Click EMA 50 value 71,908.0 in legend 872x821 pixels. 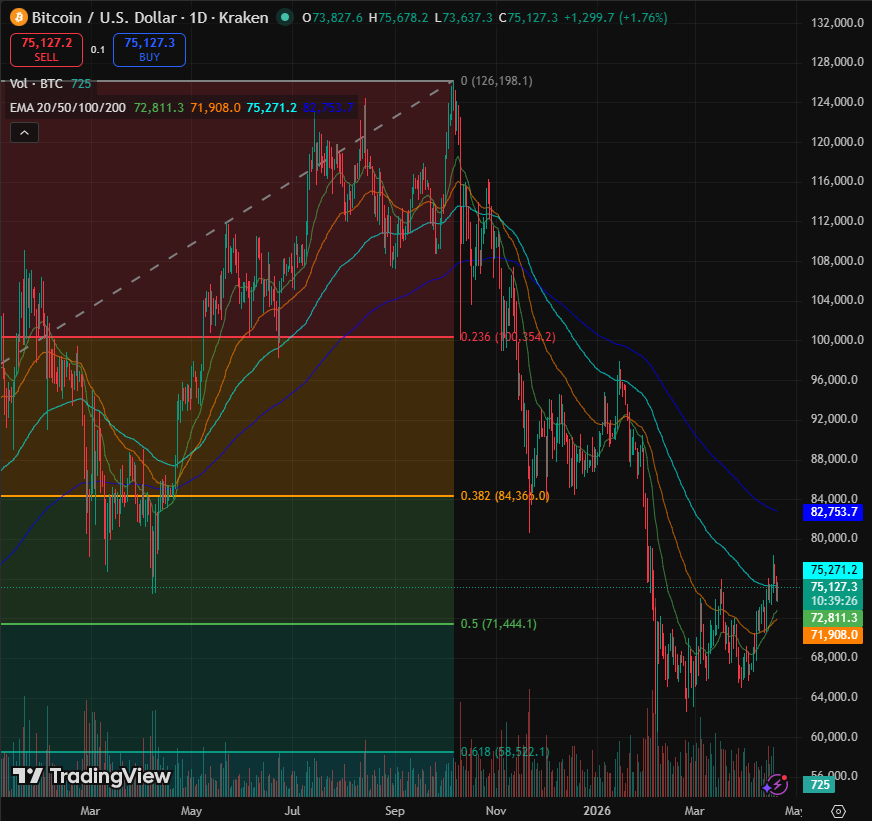click(x=215, y=107)
